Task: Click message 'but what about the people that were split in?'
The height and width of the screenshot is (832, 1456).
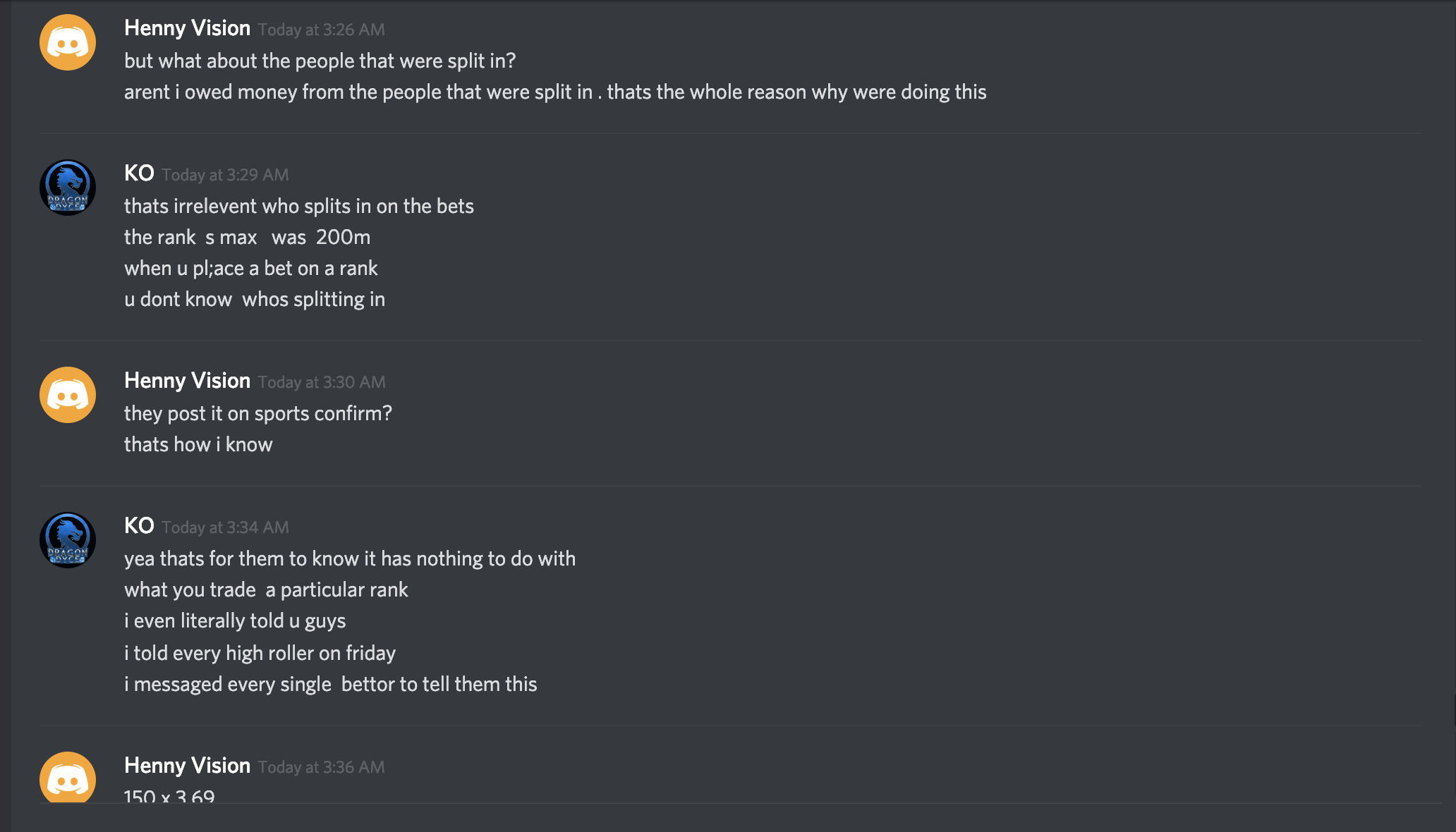Action: 320,61
